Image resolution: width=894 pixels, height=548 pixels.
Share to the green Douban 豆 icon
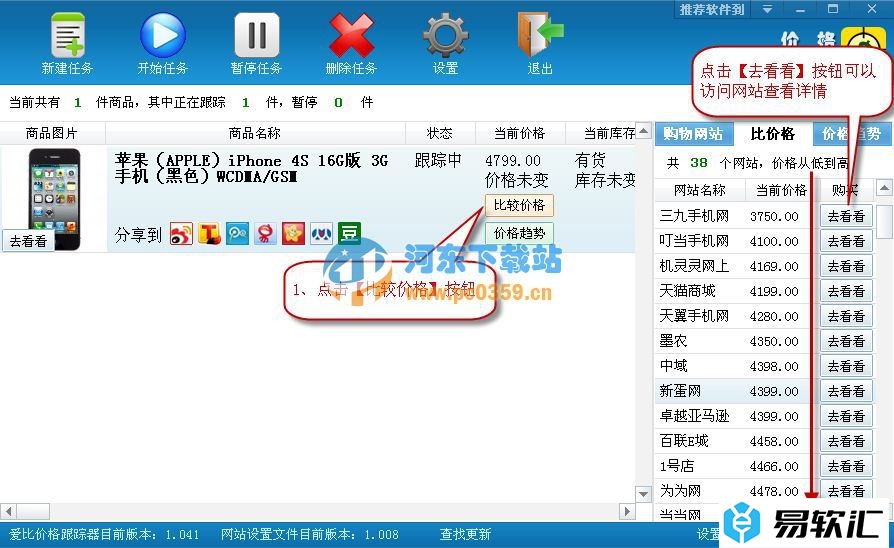(x=349, y=234)
